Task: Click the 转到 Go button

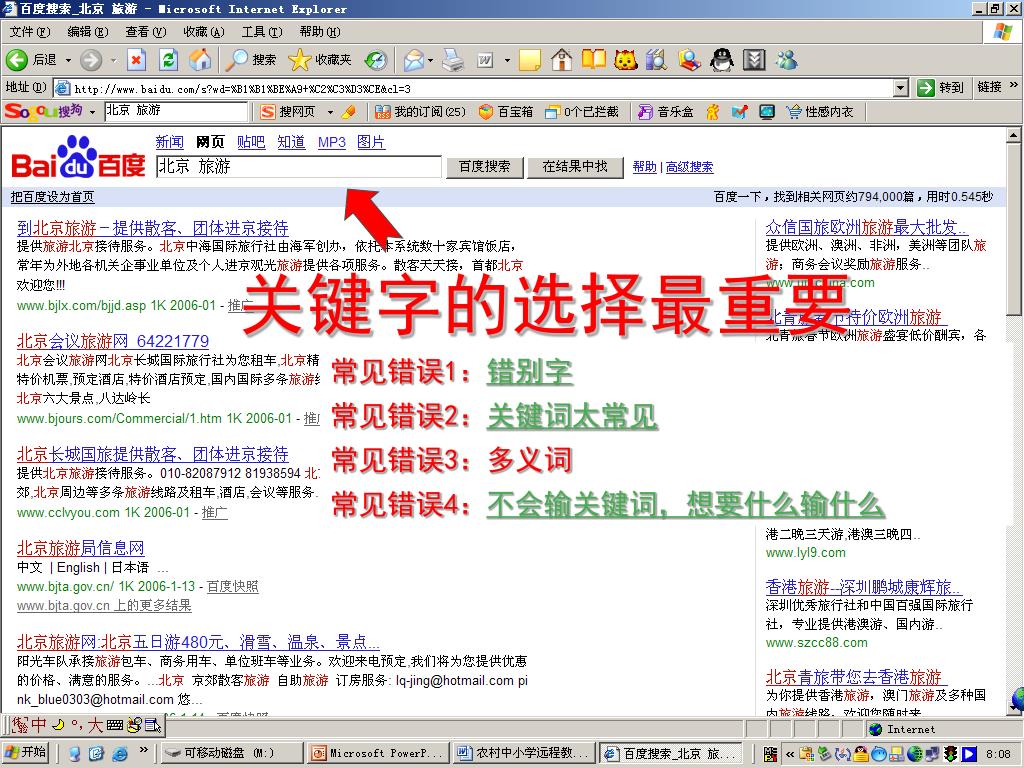Action: click(x=942, y=88)
